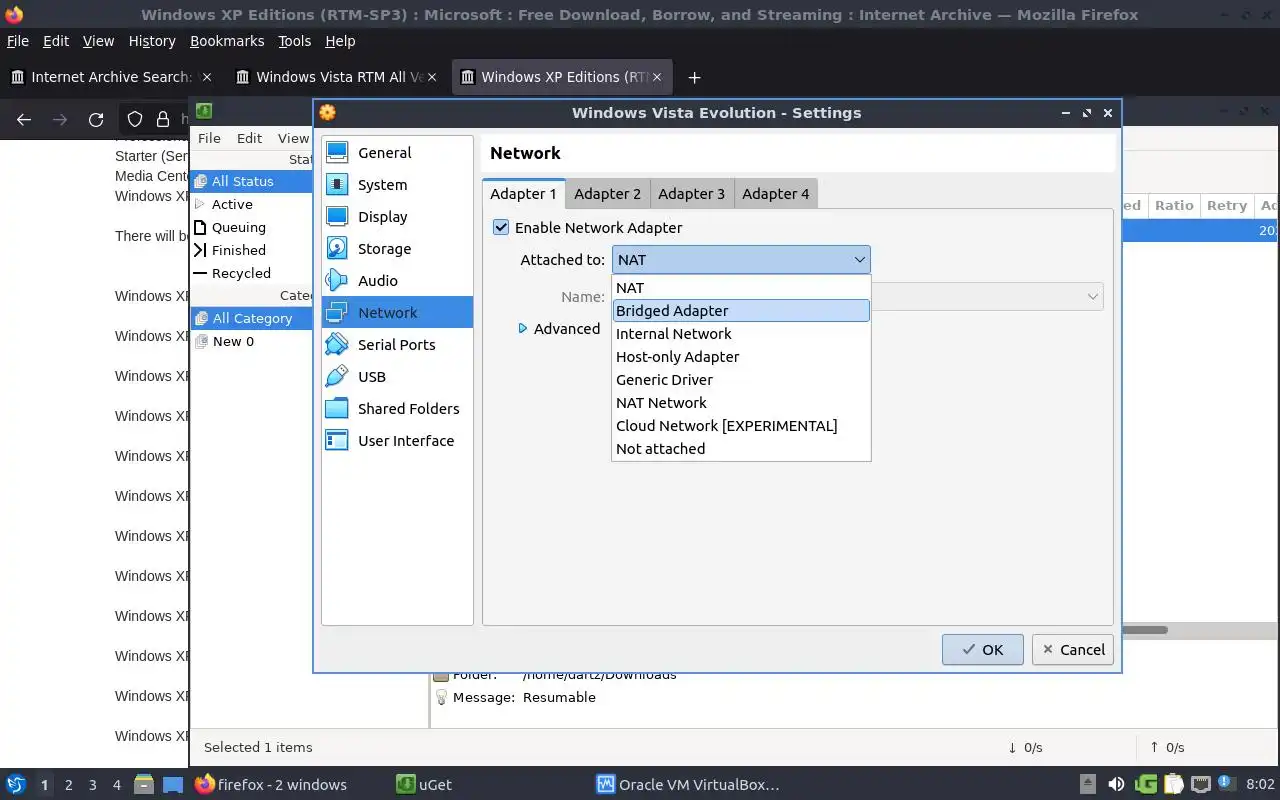Open the Attached to combo box

[x=741, y=259]
